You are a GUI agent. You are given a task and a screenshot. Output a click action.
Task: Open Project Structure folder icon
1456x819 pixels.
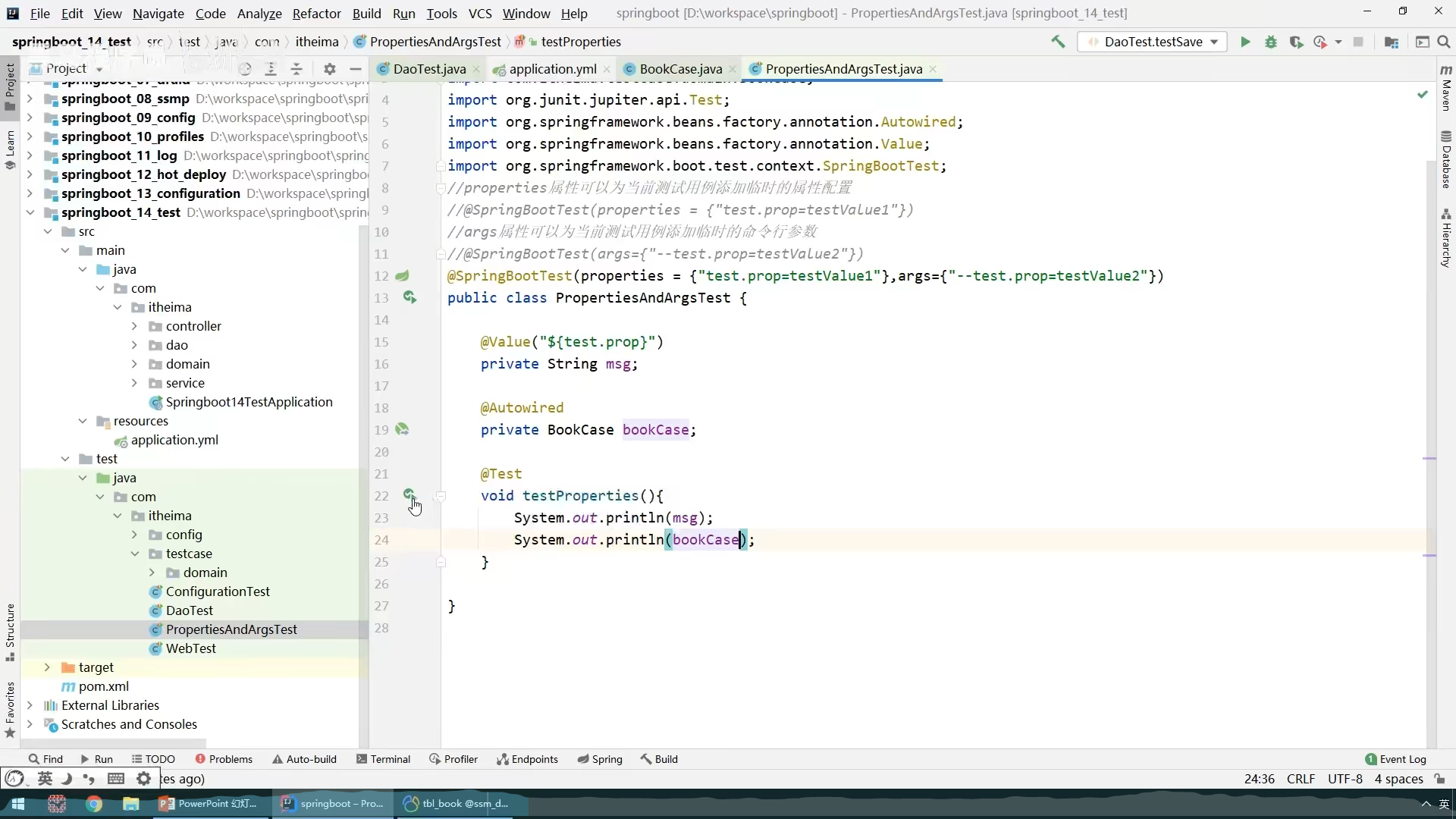coord(1391,42)
